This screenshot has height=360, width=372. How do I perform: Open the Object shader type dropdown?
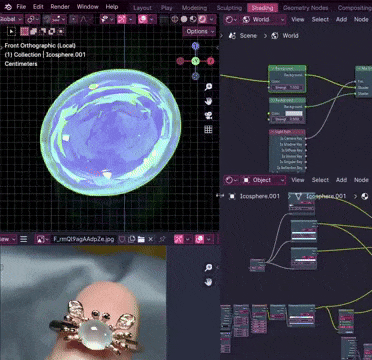coord(264,180)
